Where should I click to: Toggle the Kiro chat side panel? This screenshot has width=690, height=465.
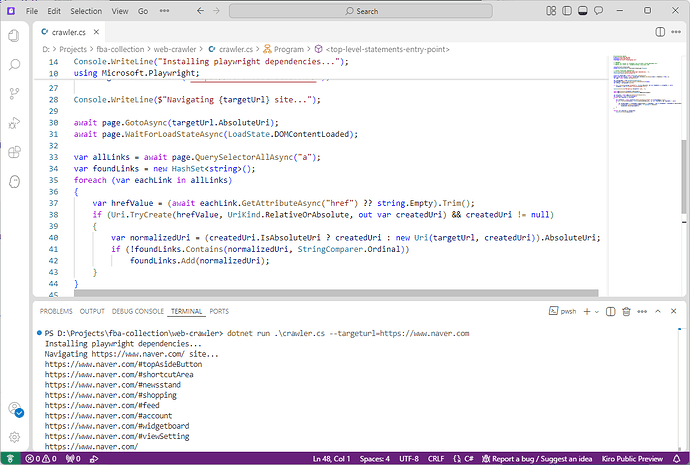point(598,11)
